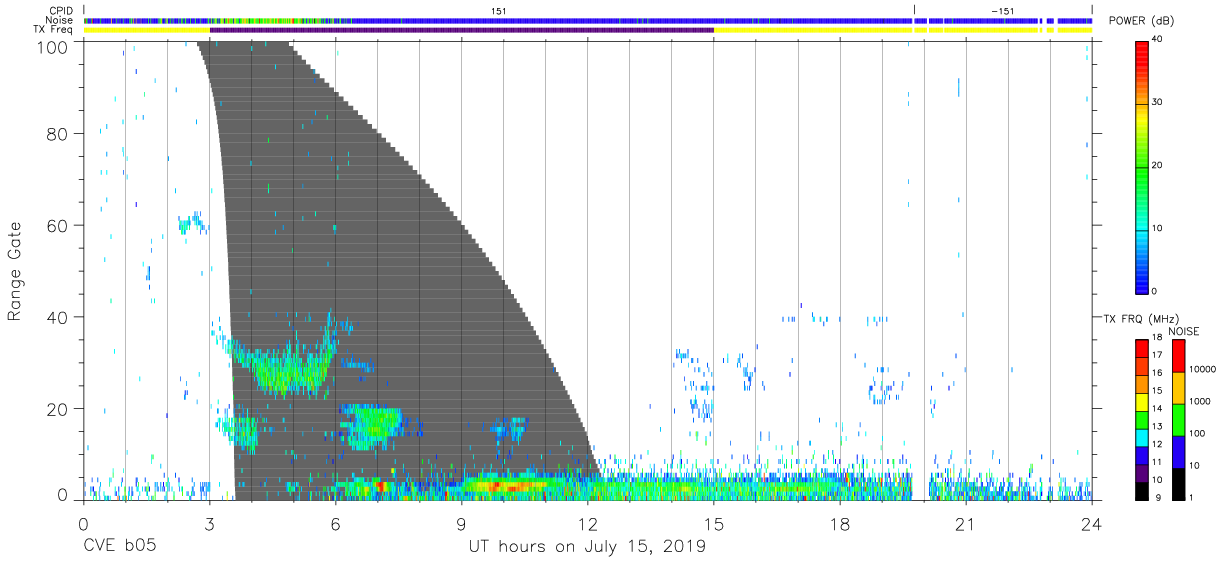Click the TX FRQ (MHz) colorbar
This screenshot has height=567, width=1228.
[1142, 418]
